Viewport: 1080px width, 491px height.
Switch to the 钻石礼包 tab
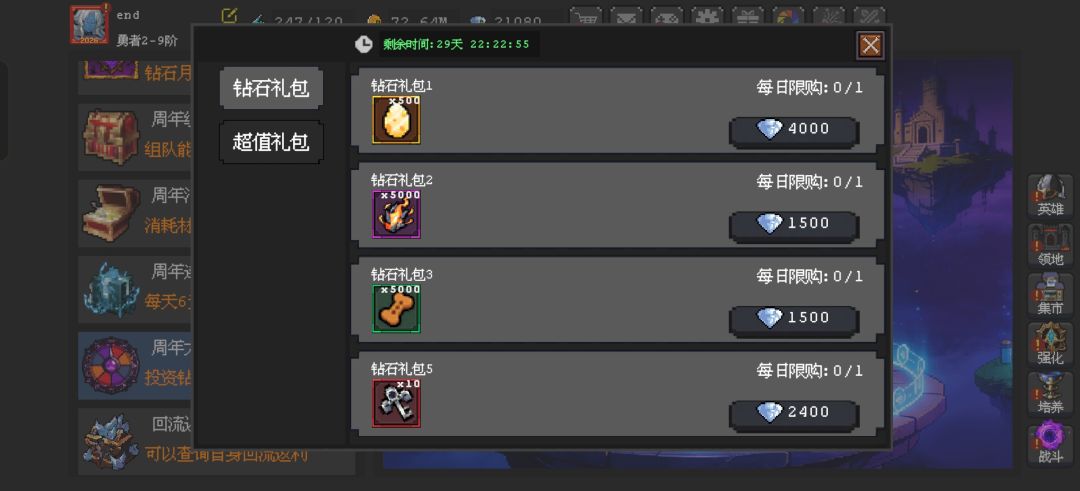click(271, 88)
